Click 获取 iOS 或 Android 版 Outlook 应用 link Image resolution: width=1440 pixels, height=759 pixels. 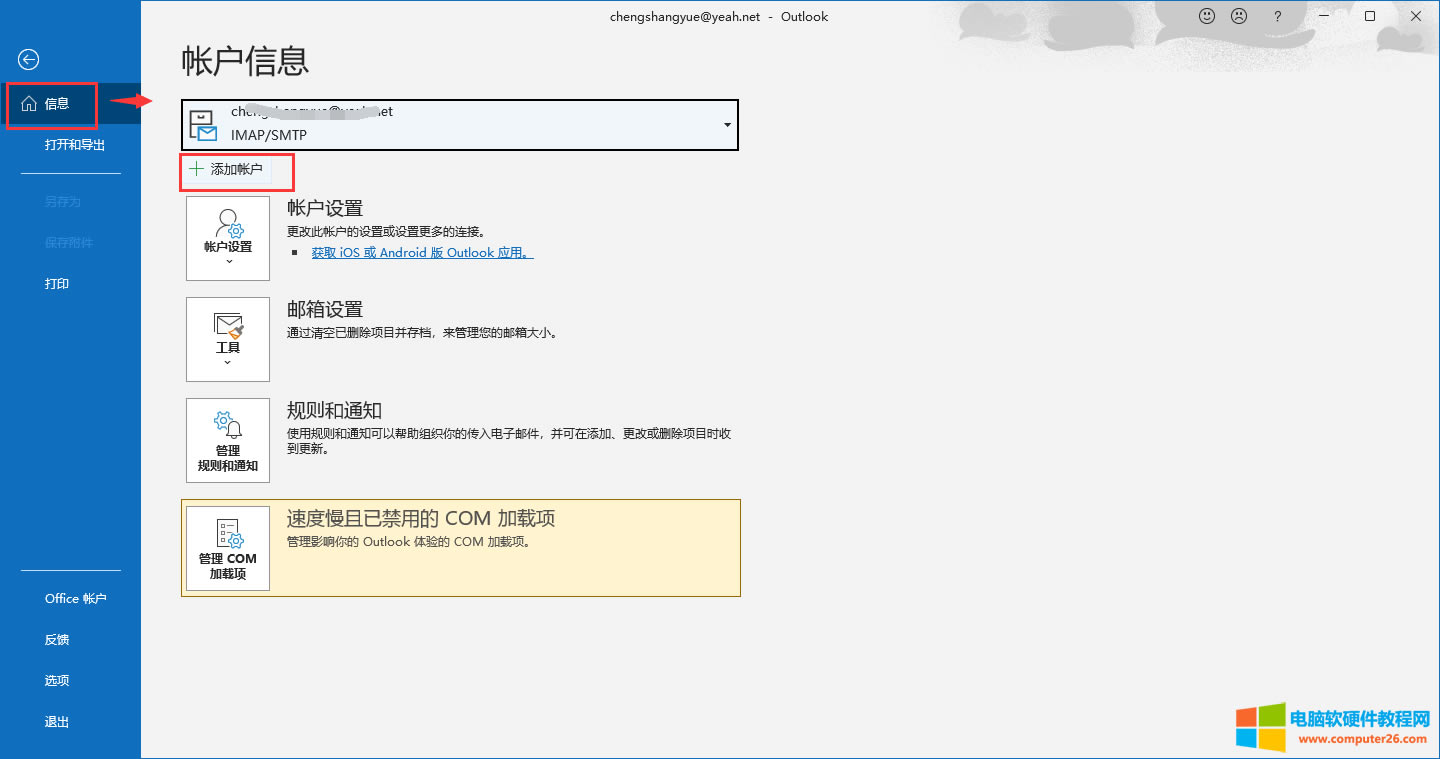422,253
